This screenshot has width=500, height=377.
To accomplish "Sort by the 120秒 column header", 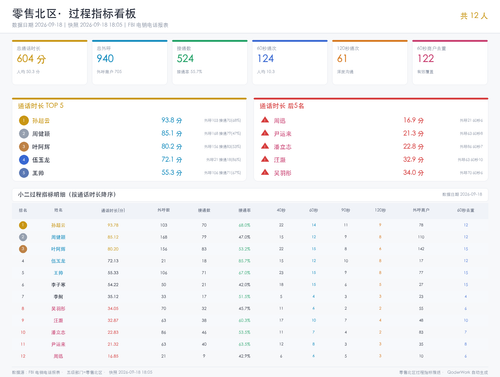I will [380, 210].
